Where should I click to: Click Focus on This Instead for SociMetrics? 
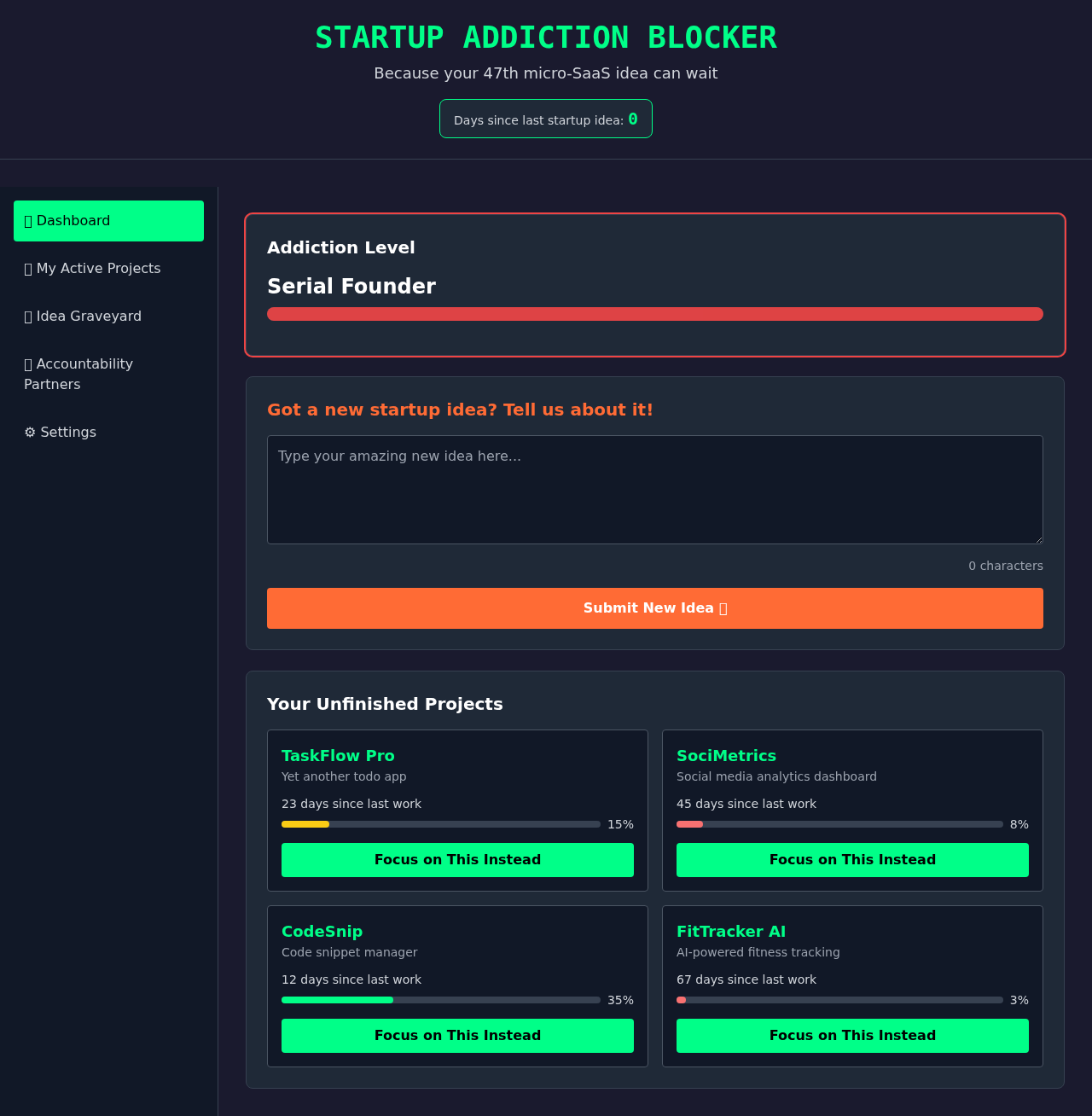(x=852, y=859)
